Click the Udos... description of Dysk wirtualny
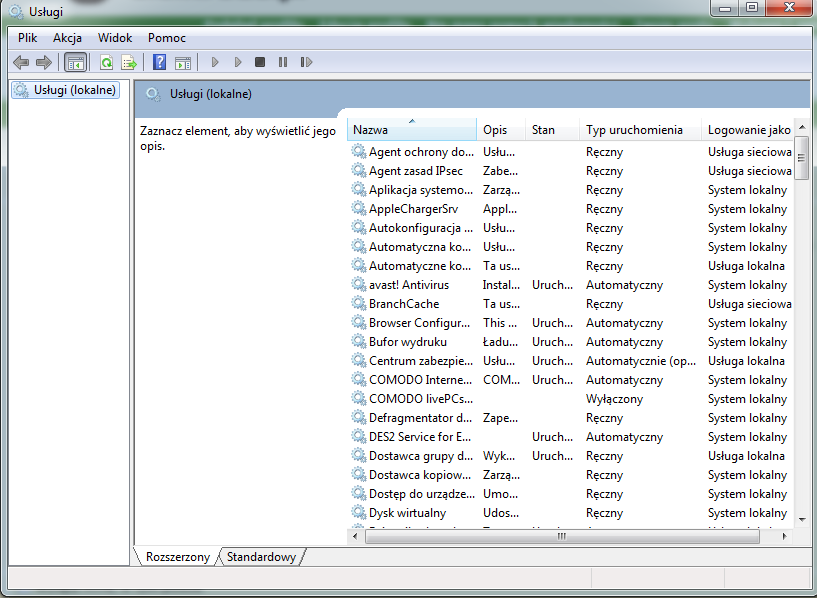 [x=501, y=513]
